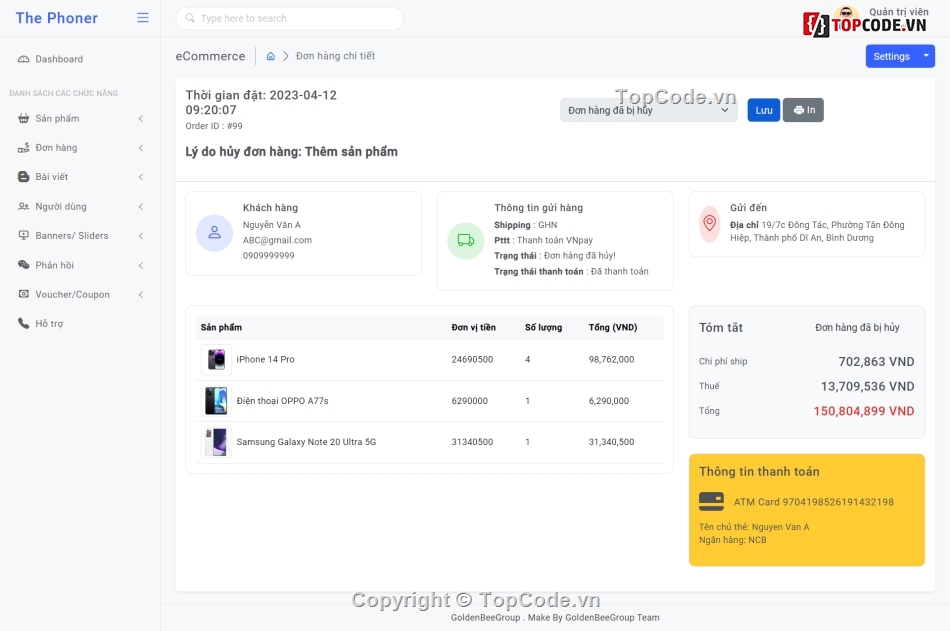Expand the Sản phẩm sidebar menu
Image resolution: width=950 pixels, height=631 pixels.
click(80, 118)
